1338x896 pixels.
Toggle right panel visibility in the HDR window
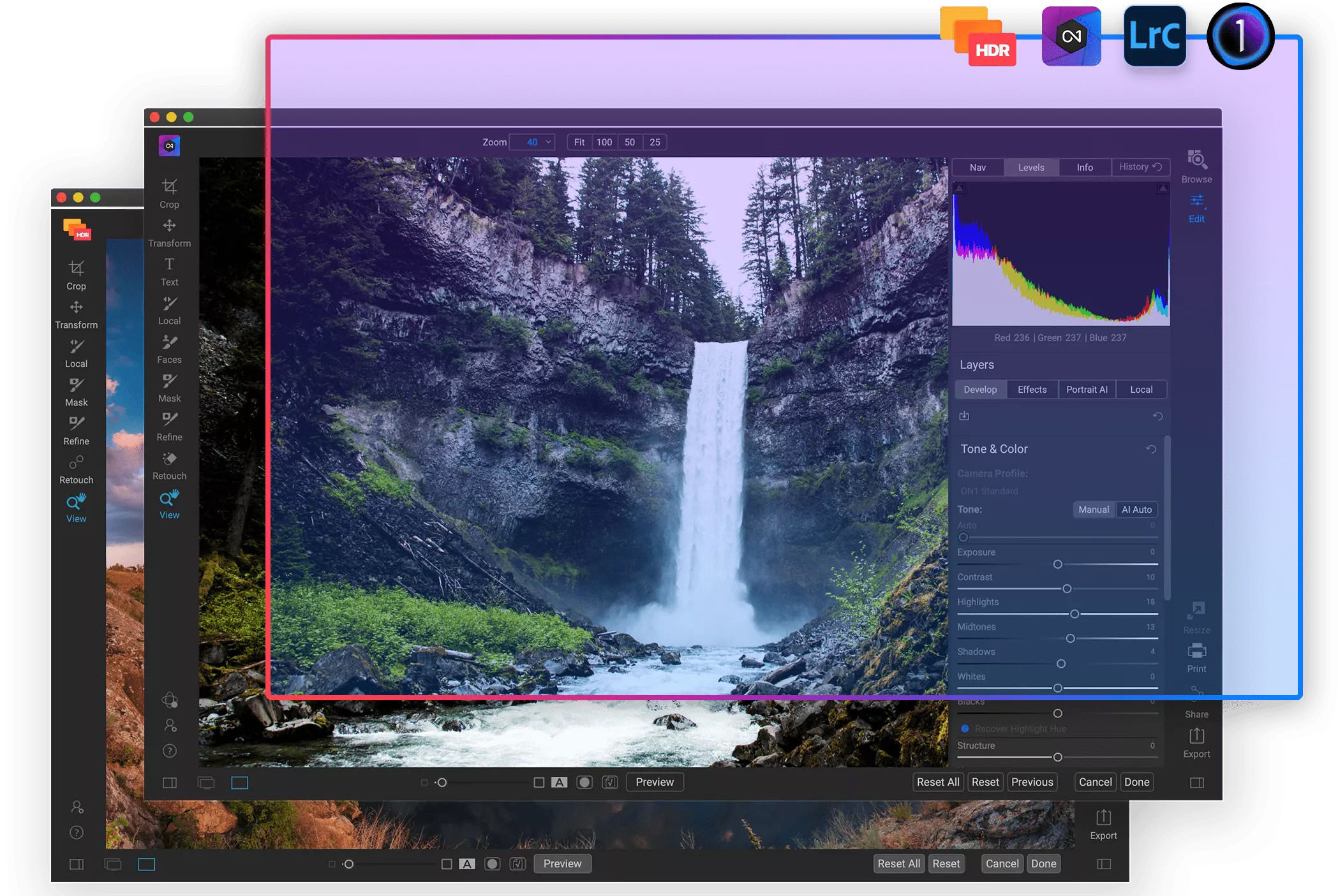(x=1104, y=864)
